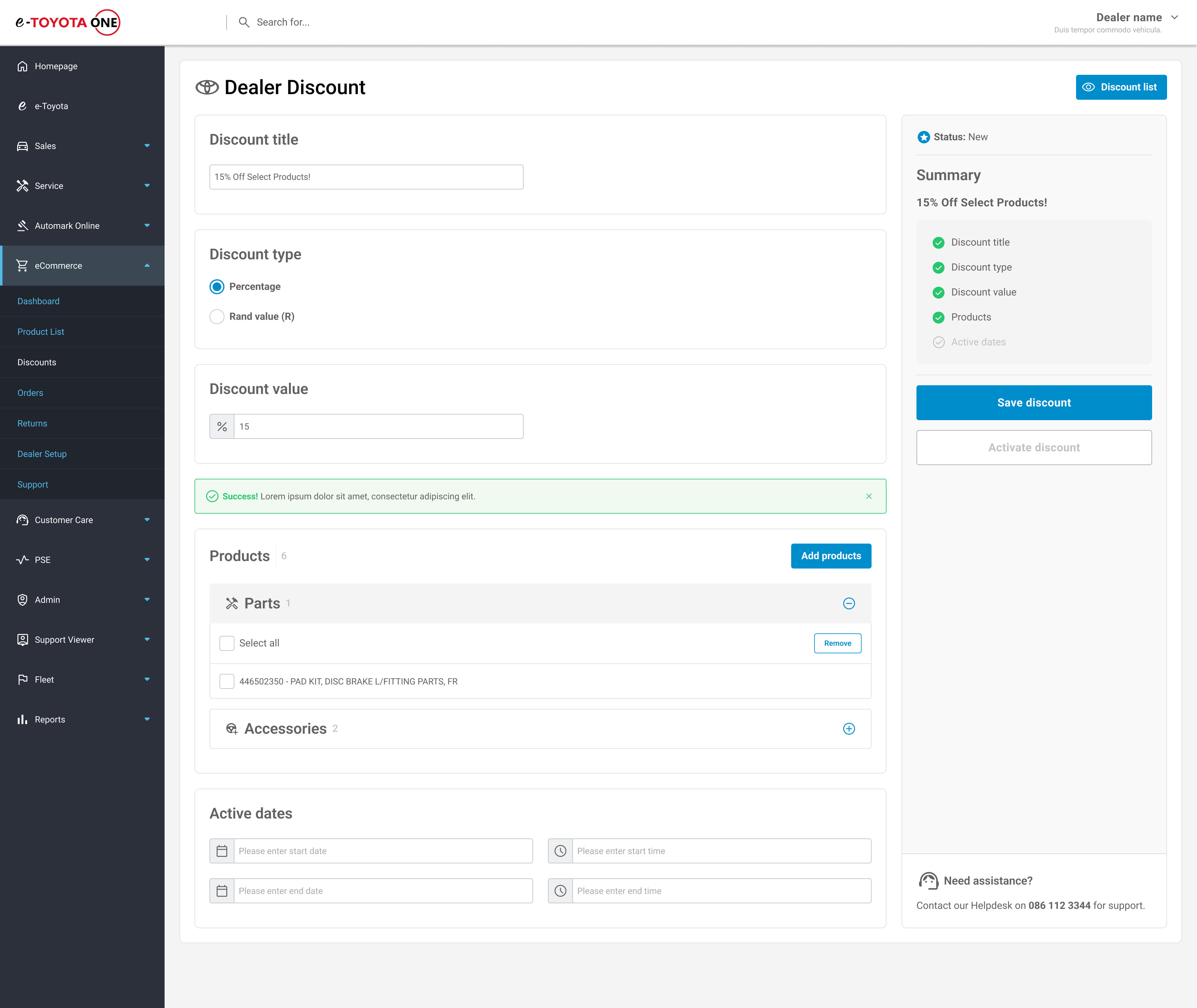Click the e-Toyota One logo
The width and height of the screenshot is (1197, 1008).
(68, 22)
